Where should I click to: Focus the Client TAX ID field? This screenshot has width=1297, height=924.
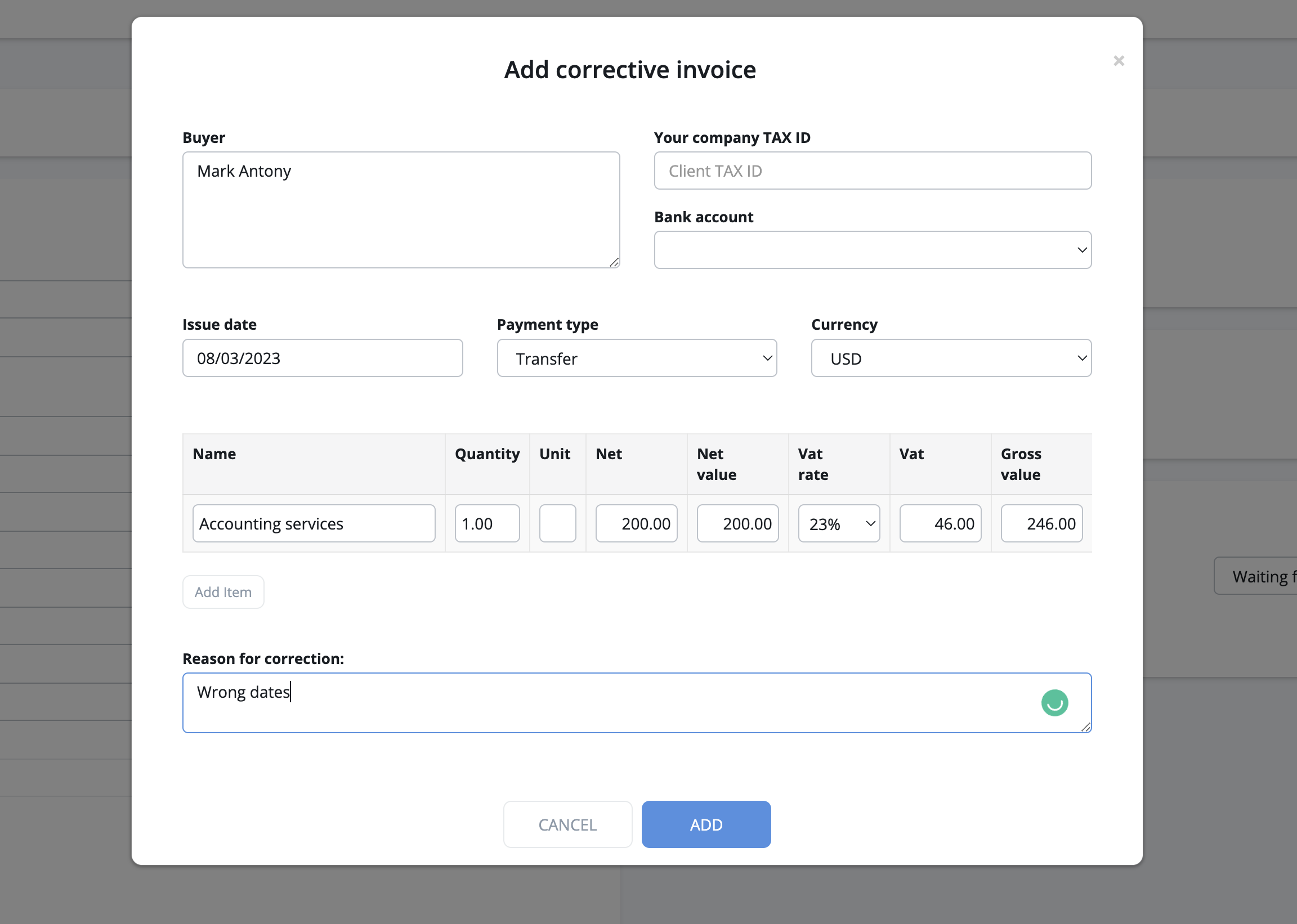click(x=872, y=171)
